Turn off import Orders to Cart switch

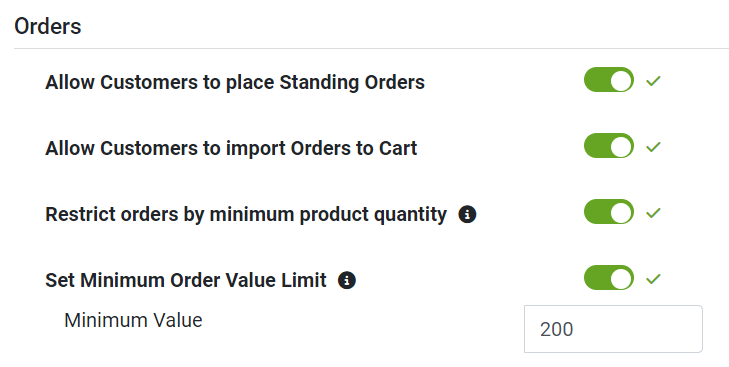609,146
